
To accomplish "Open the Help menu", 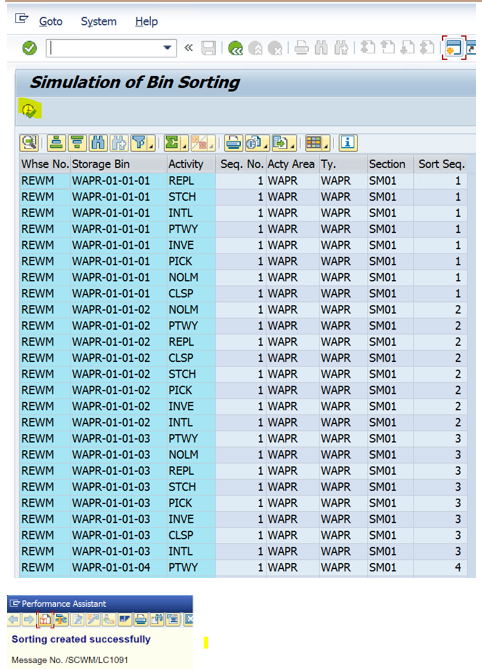I will click(x=146, y=21).
